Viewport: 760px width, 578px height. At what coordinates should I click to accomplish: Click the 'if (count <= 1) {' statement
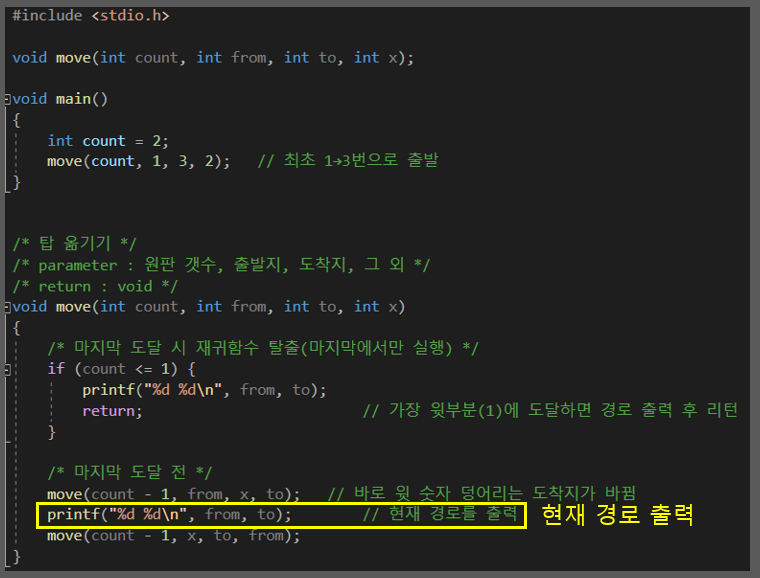[122, 369]
